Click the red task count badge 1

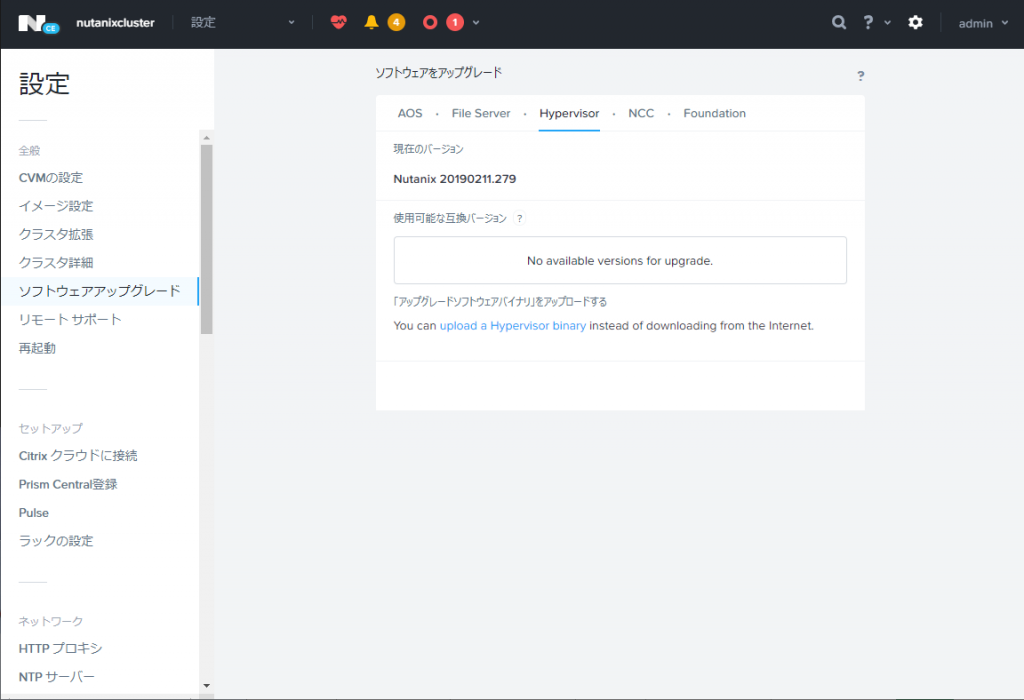click(455, 22)
